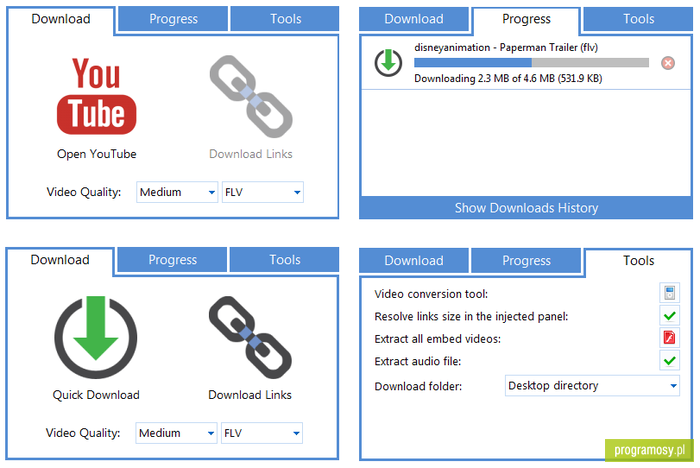Click the green download status icon for Paperman Trailer
This screenshot has height=468, width=700.
[388, 63]
